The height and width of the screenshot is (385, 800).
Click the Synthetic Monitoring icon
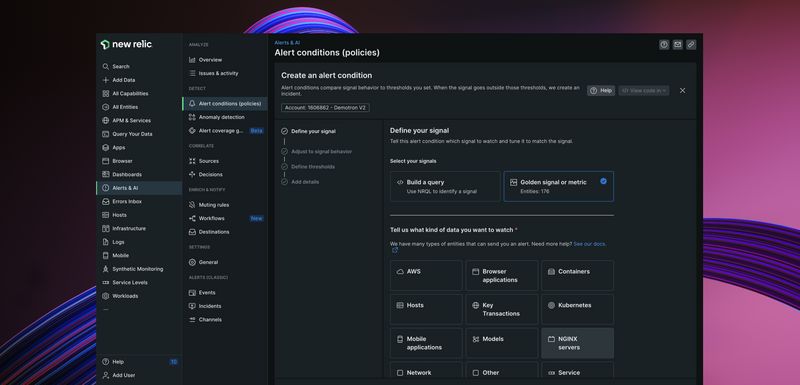tap(106, 269)
